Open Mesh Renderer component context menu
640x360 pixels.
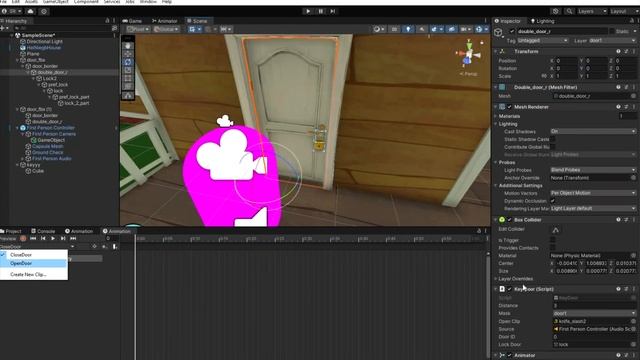(x=633, y=107)
